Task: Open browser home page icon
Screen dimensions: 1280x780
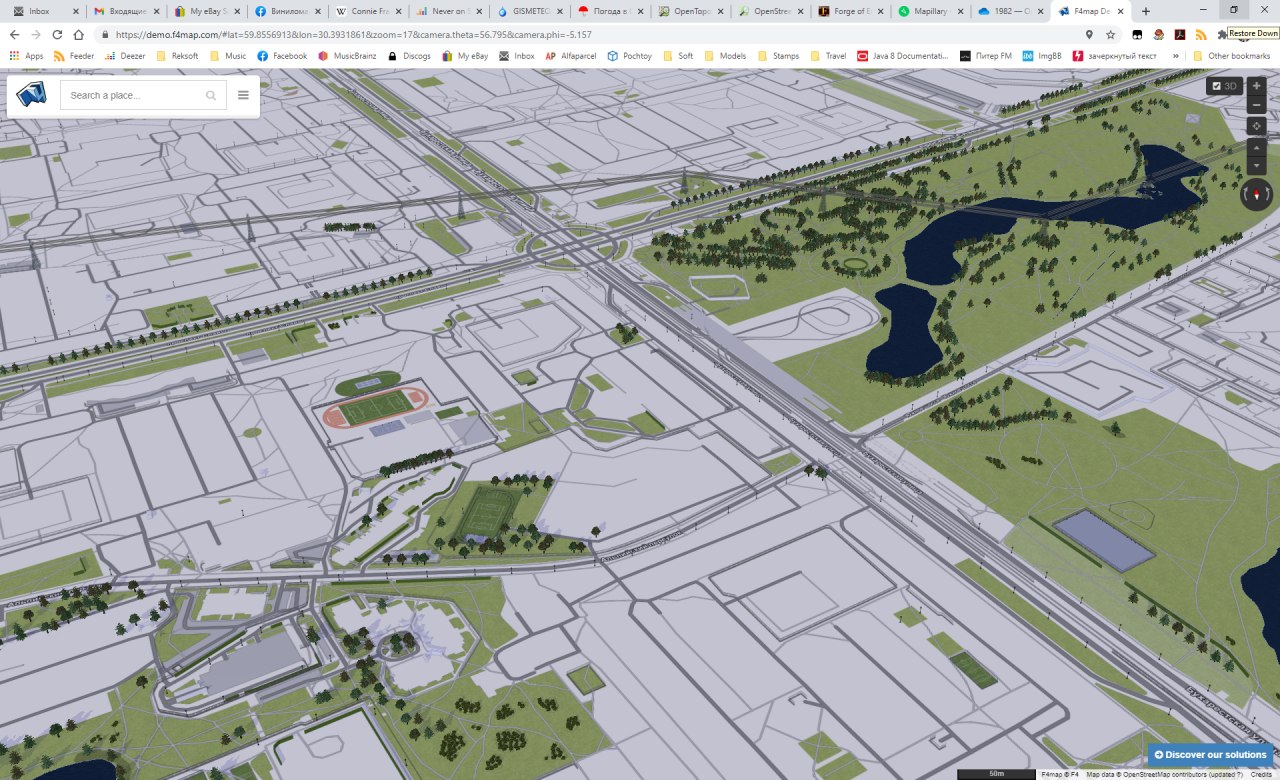Action: click(x=78, y=34)
